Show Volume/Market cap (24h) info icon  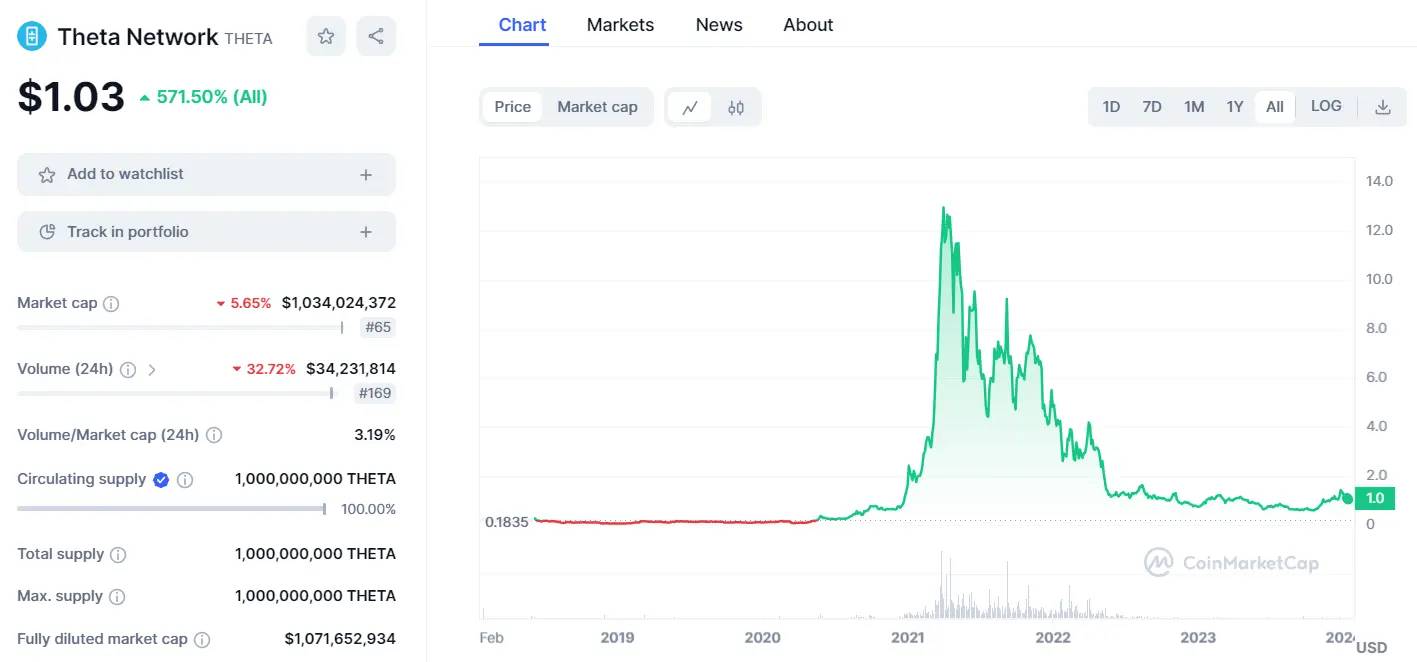click(214, 435)
